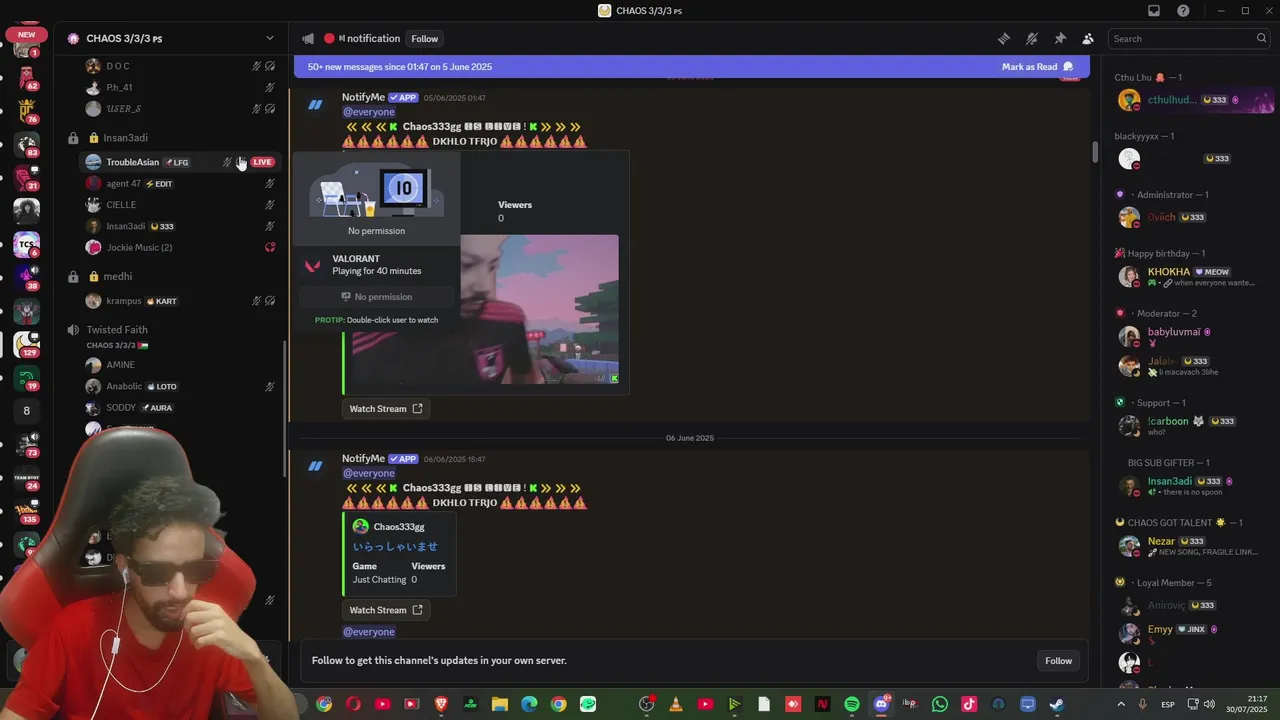
Task: Open the Discord icon in taskbar
Action: click(x=881, y=704)
